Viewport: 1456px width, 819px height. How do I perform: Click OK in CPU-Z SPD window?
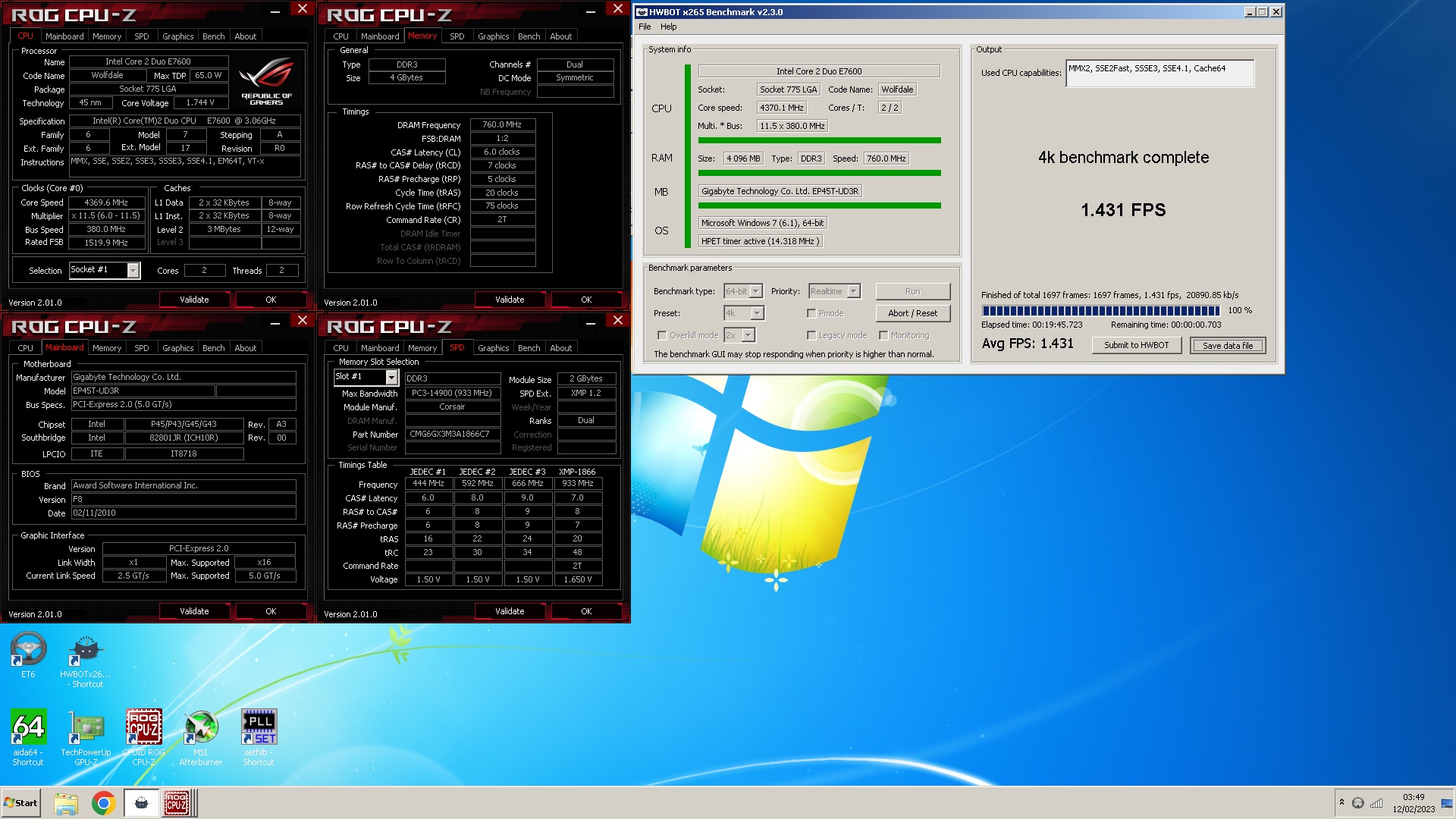[586, 611]
